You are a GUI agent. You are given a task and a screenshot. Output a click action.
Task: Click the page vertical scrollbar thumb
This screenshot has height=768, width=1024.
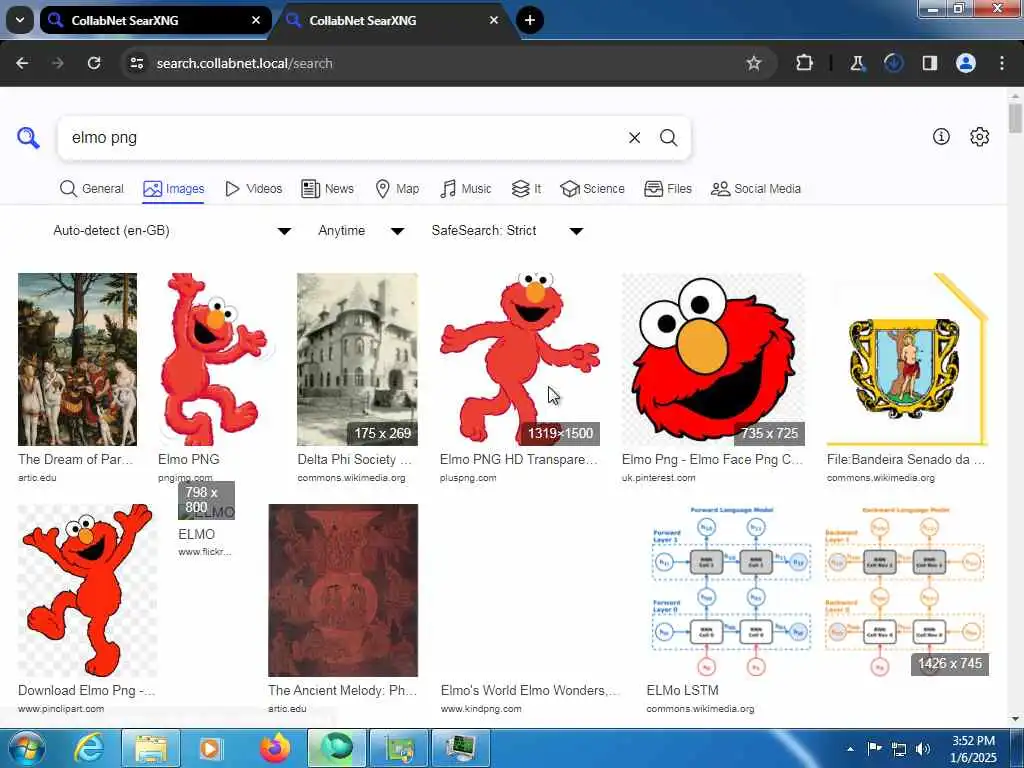(1015, 118)
